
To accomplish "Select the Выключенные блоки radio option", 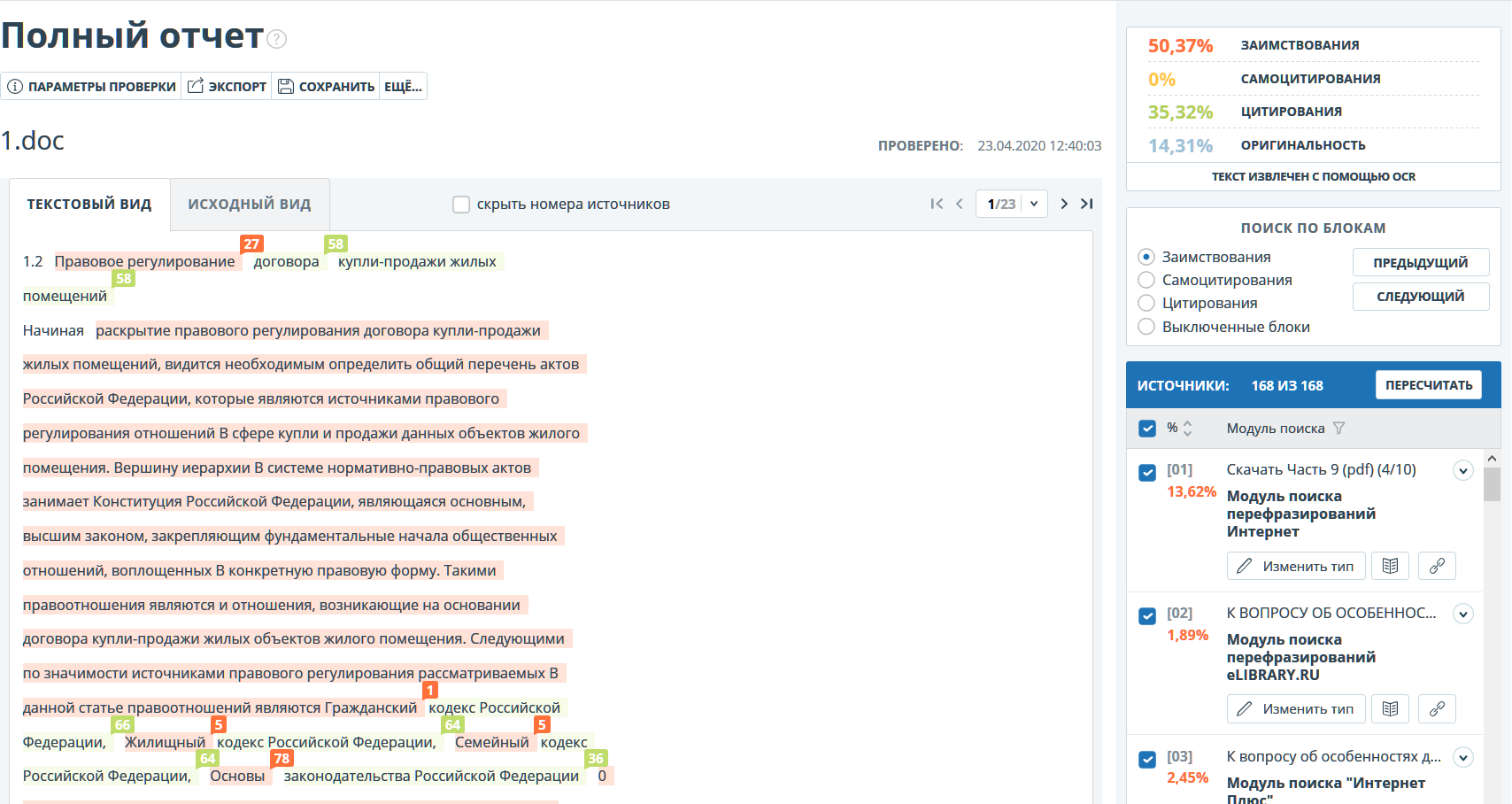I will [x=1146, y=327].
